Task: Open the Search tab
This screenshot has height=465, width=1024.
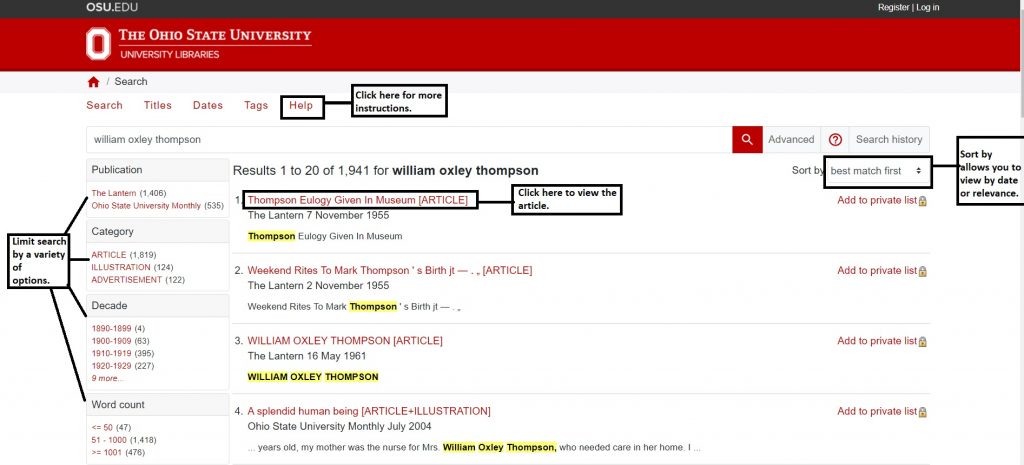Action: point(104,105)
